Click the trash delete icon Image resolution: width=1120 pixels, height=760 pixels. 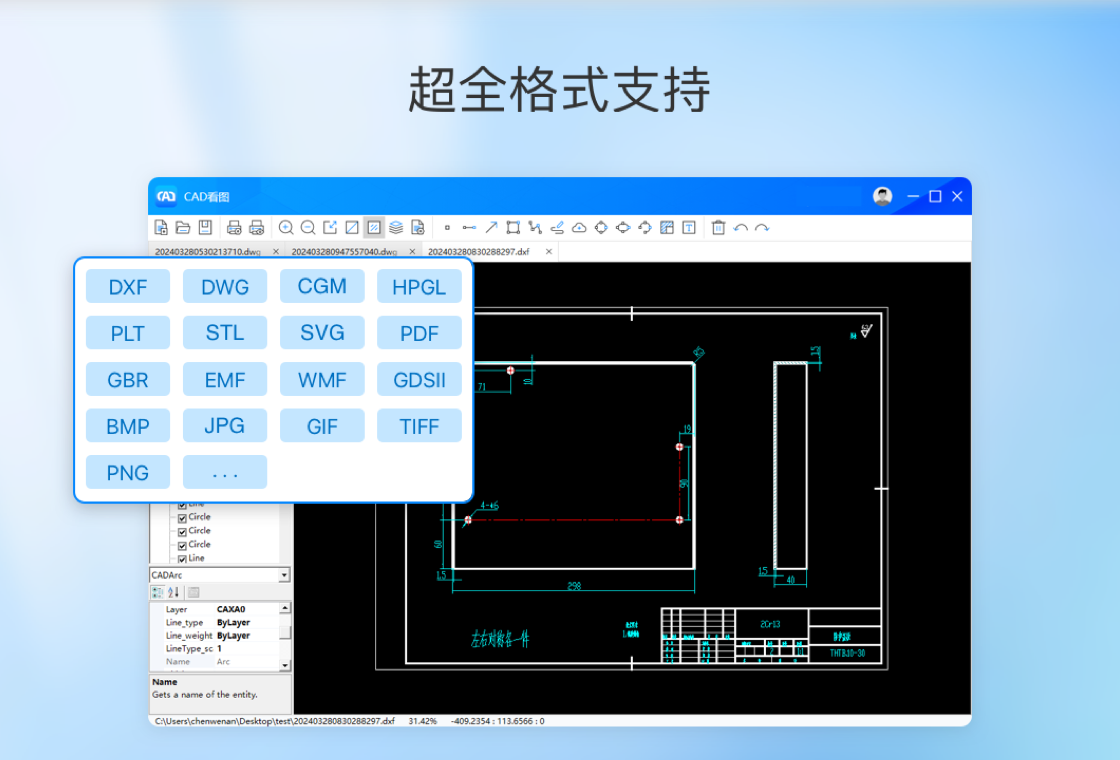[719, 228]
